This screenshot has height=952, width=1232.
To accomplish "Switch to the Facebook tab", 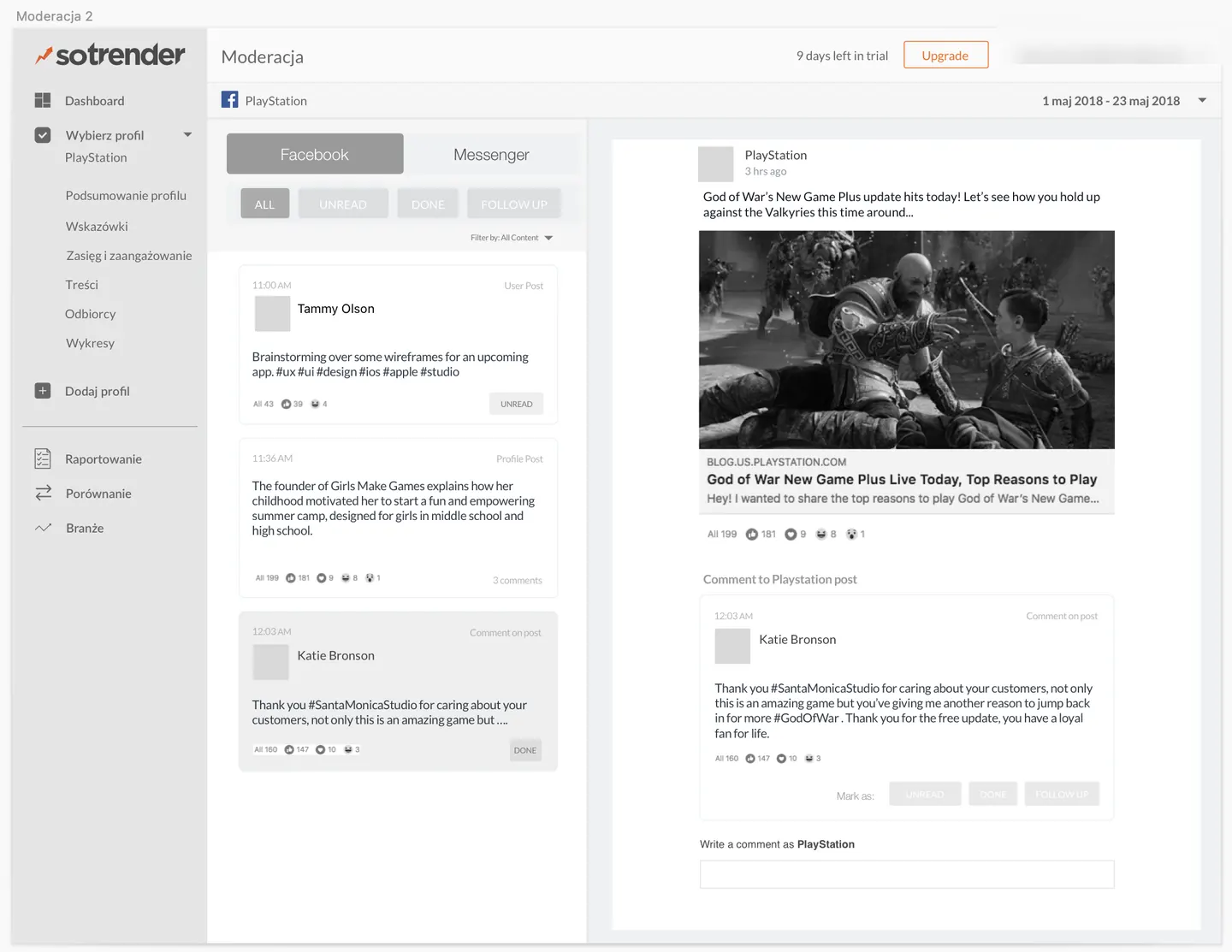I will coord(315,154).
